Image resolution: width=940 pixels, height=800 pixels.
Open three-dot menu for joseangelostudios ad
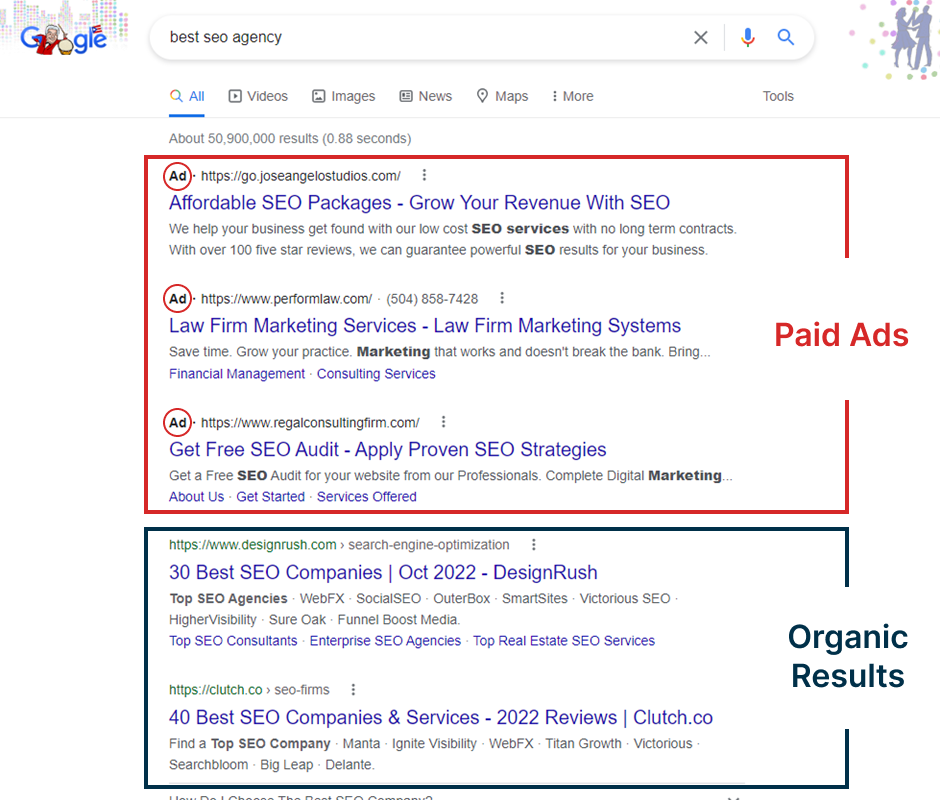pos(424,175)
